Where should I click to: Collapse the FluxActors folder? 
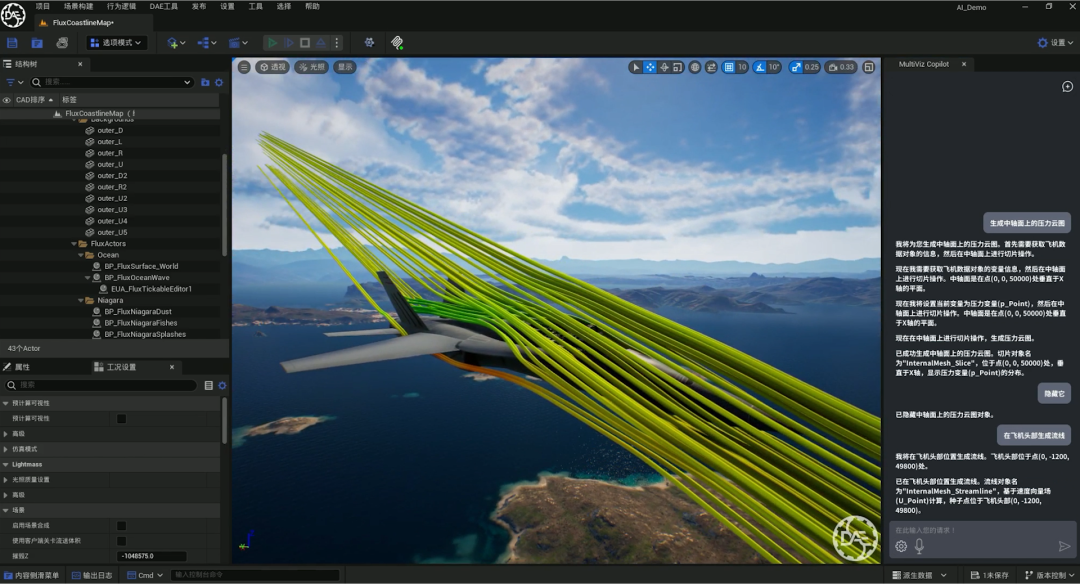point(74,244)
